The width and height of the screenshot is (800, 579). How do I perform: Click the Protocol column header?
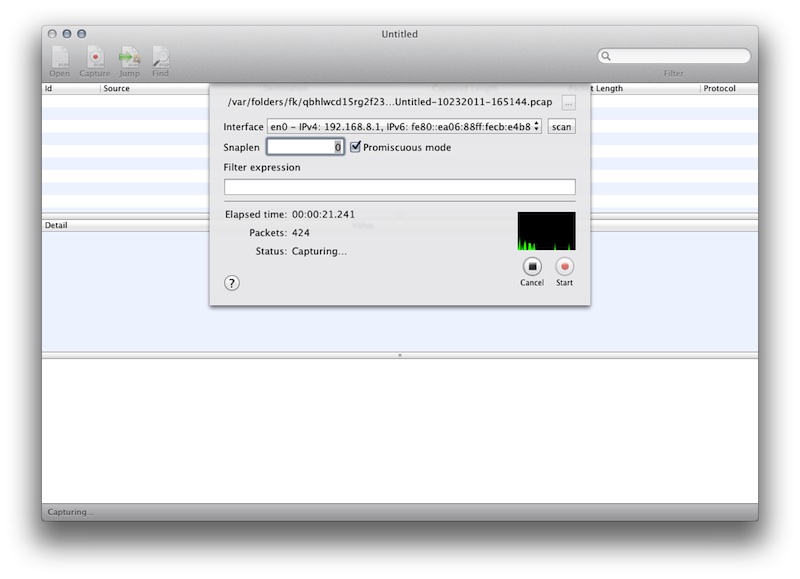pyautogui.click(x=728, y=89)
